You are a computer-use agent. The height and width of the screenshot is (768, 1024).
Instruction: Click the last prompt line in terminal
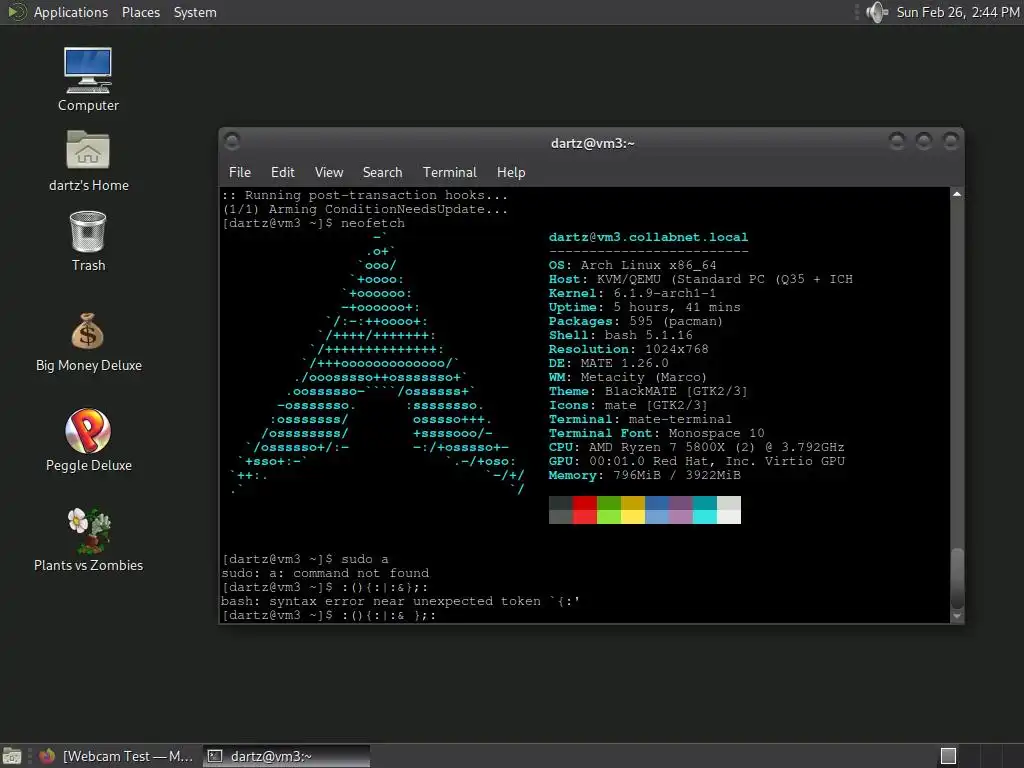tap(328, 615)
